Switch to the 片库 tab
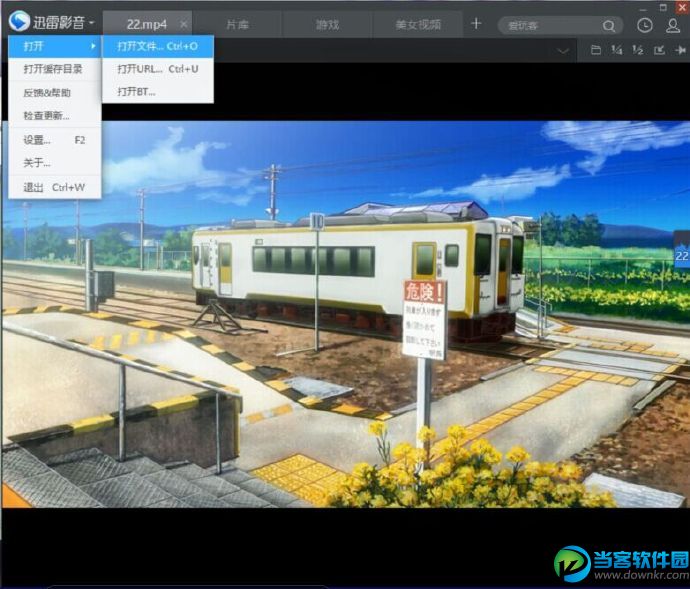 [238, 24]
